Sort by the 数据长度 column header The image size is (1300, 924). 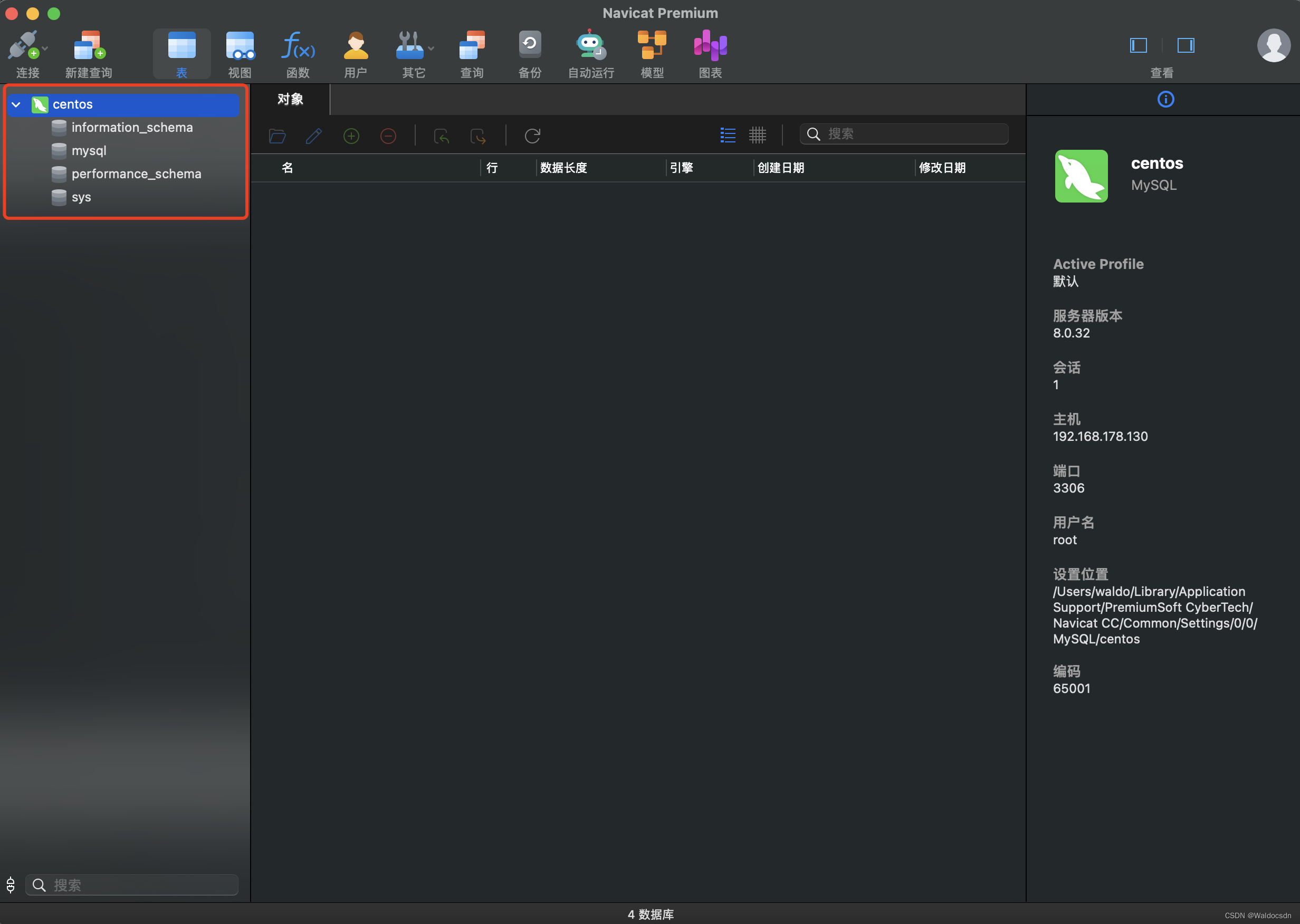tap(563, 168)
